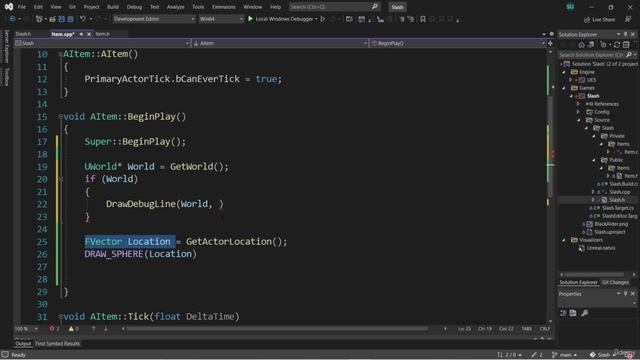Click Start Without Debugging outline arrow

323,19
